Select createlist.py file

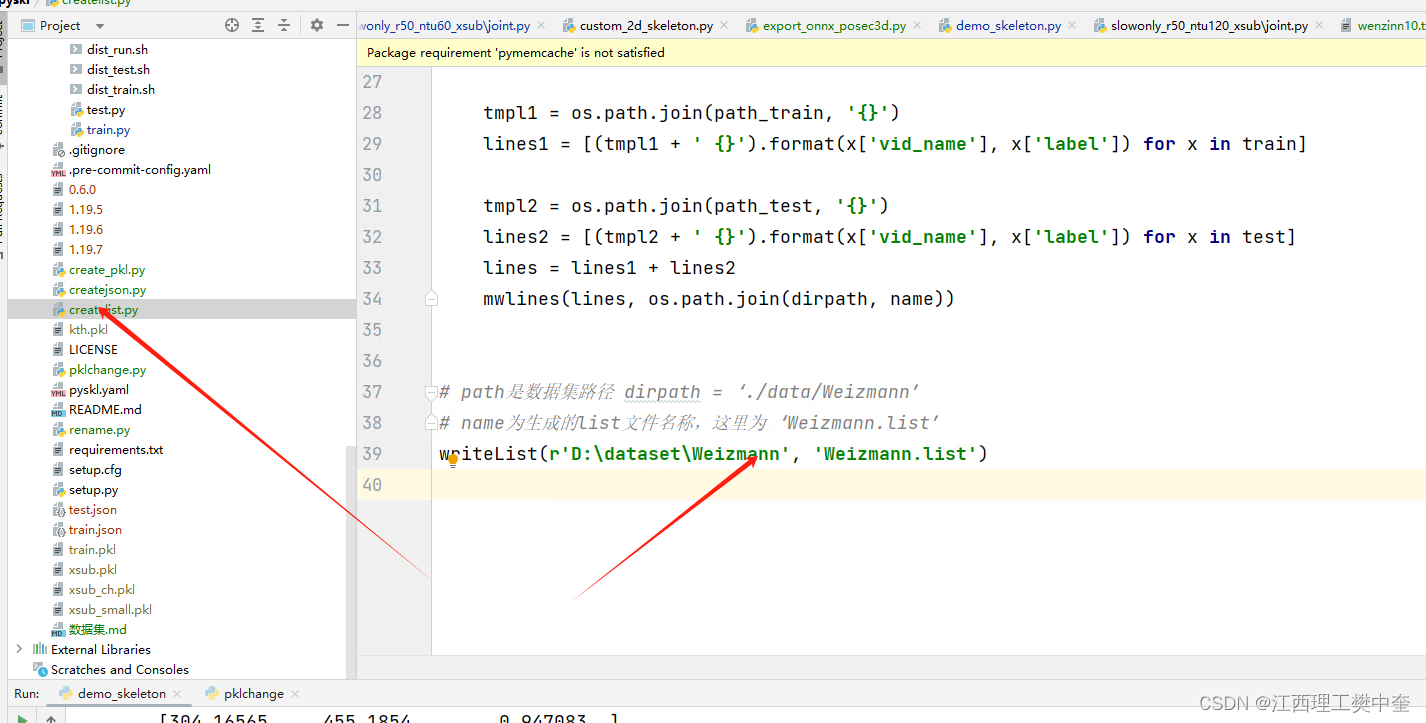(x=104, y=310)
